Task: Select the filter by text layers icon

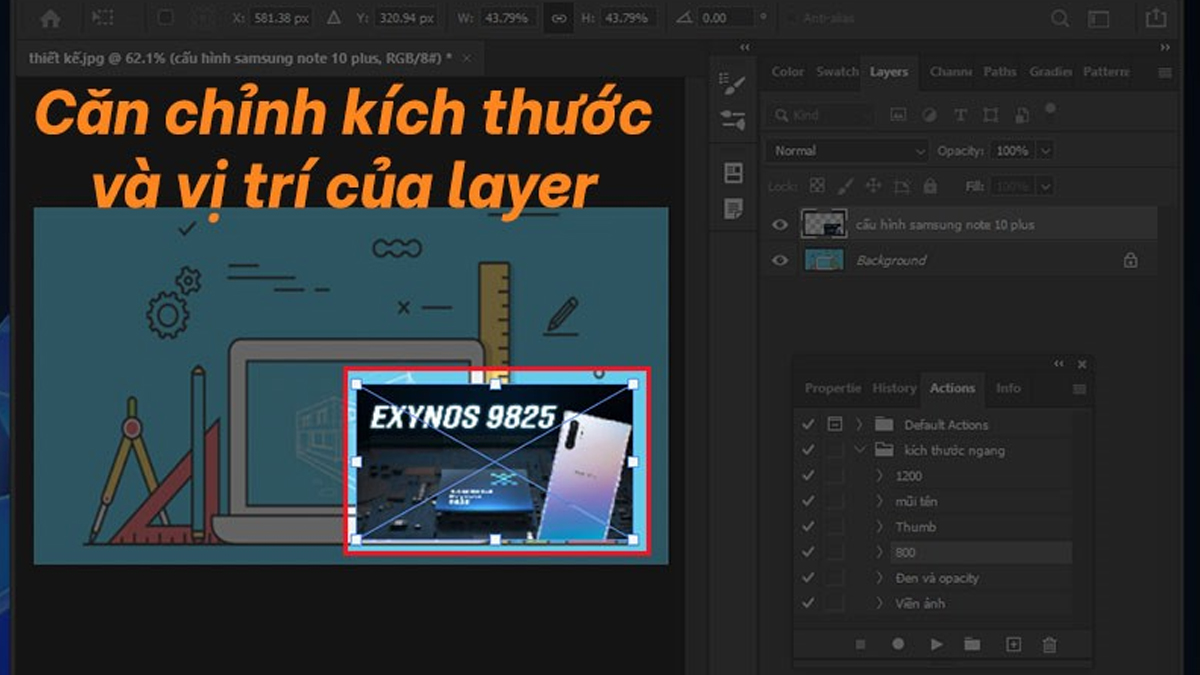Action: [x=960, y=115]
